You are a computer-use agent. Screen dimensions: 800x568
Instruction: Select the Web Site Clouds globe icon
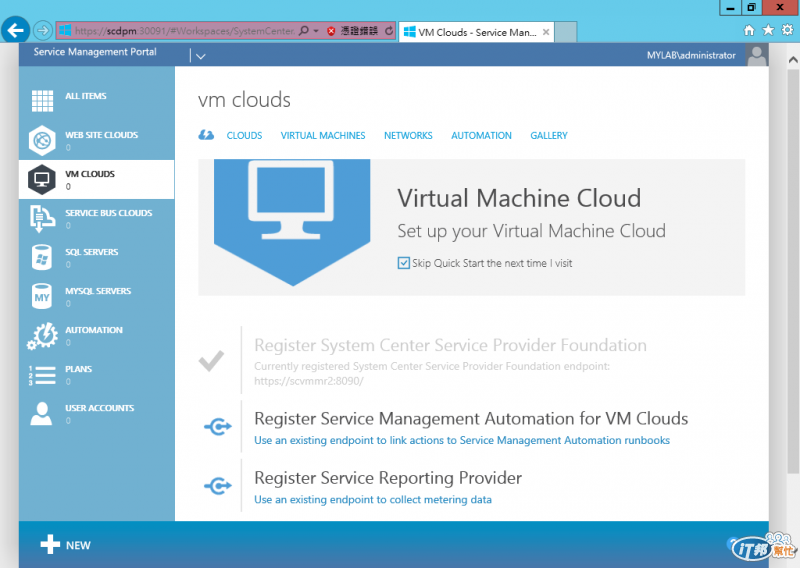coord(42,140)
